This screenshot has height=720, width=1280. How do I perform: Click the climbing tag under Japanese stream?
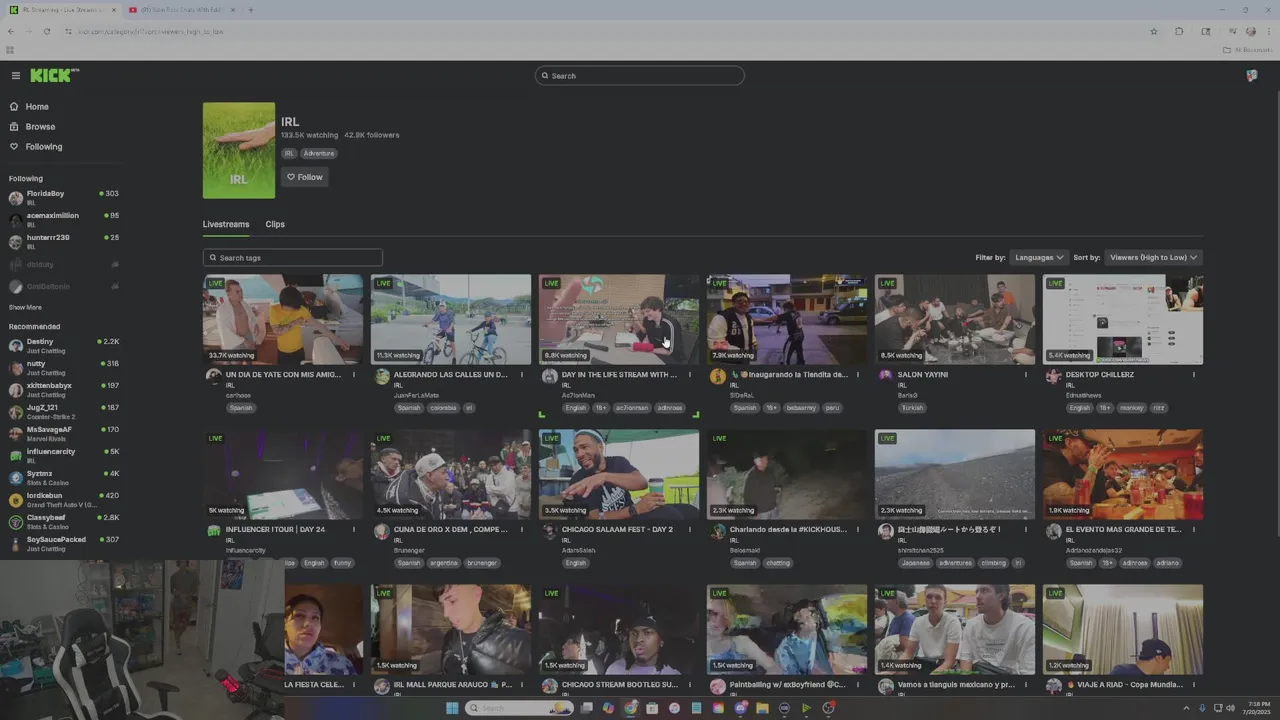point(993,563)
